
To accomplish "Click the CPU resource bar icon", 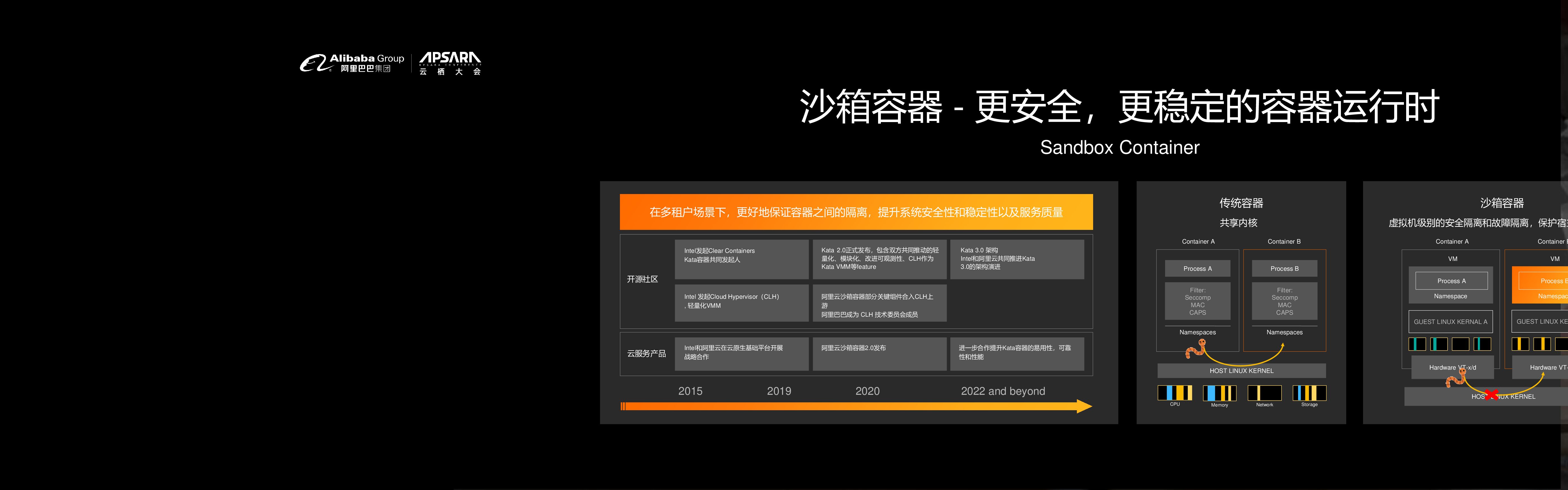I will [x=1175, y=393].
